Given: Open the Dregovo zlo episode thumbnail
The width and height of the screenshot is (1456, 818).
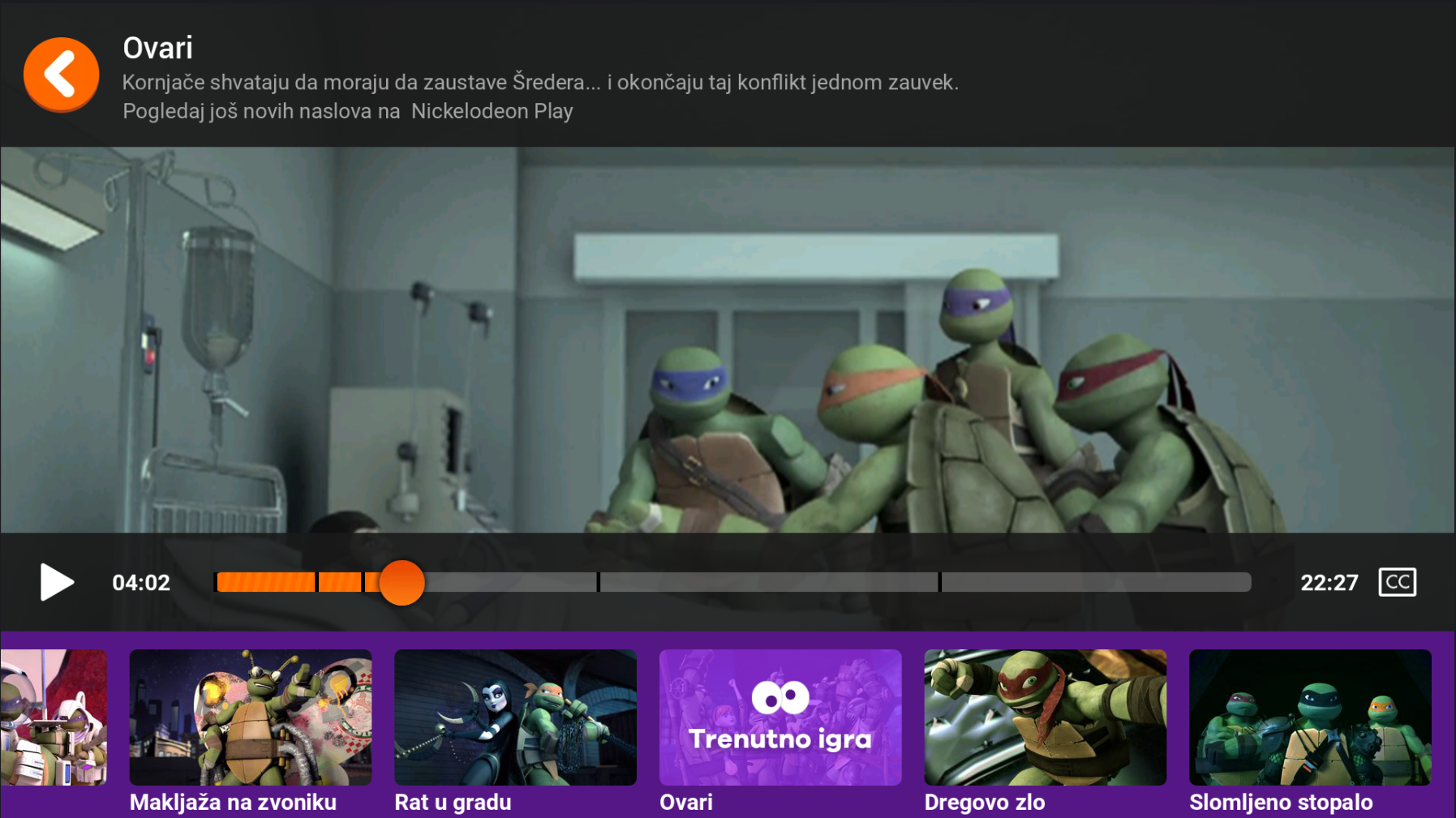Looking at the screenshot, I should coord(1045,717).
